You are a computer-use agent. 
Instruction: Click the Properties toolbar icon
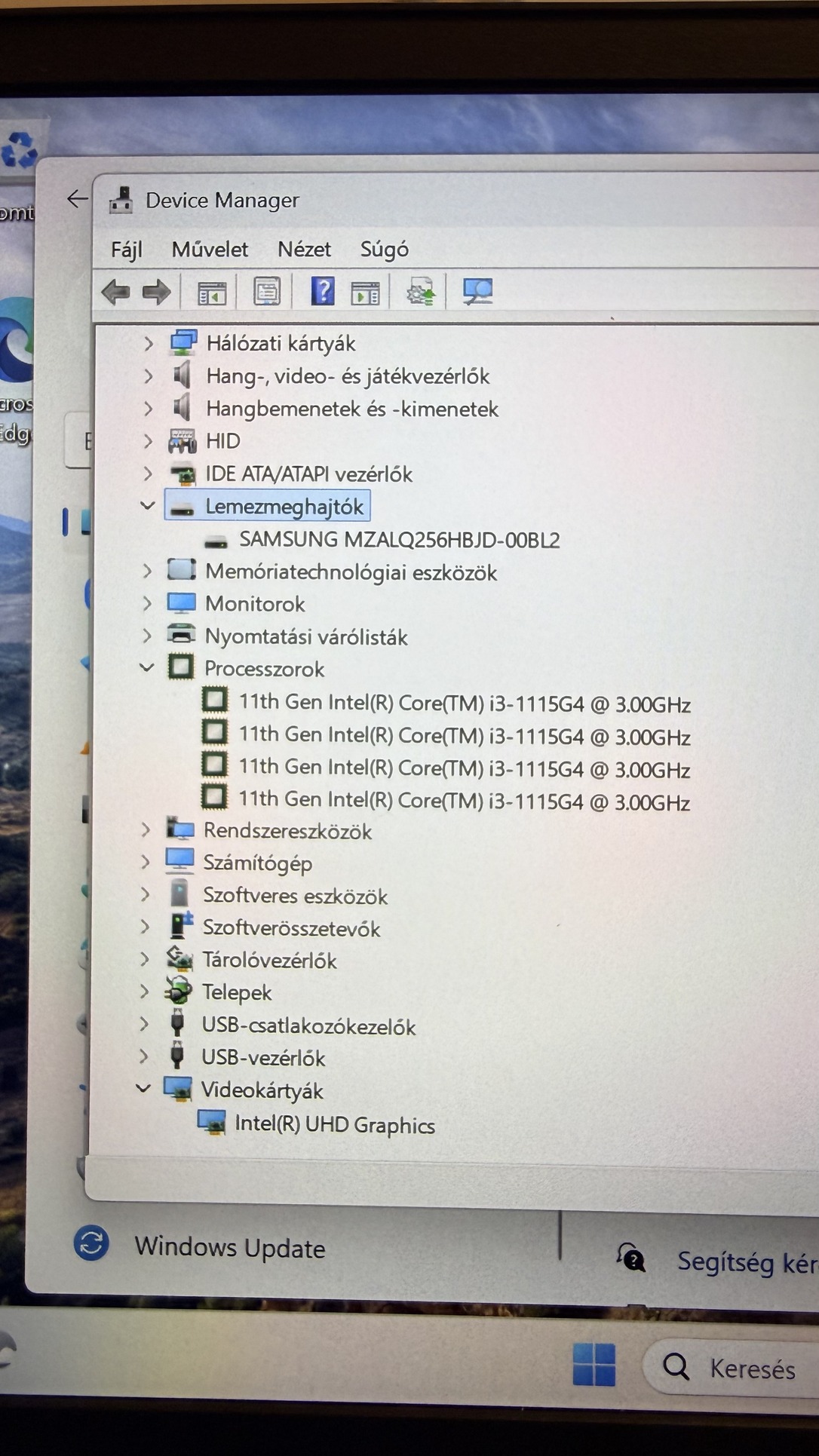pyautogui.click(x=267, y=292)
